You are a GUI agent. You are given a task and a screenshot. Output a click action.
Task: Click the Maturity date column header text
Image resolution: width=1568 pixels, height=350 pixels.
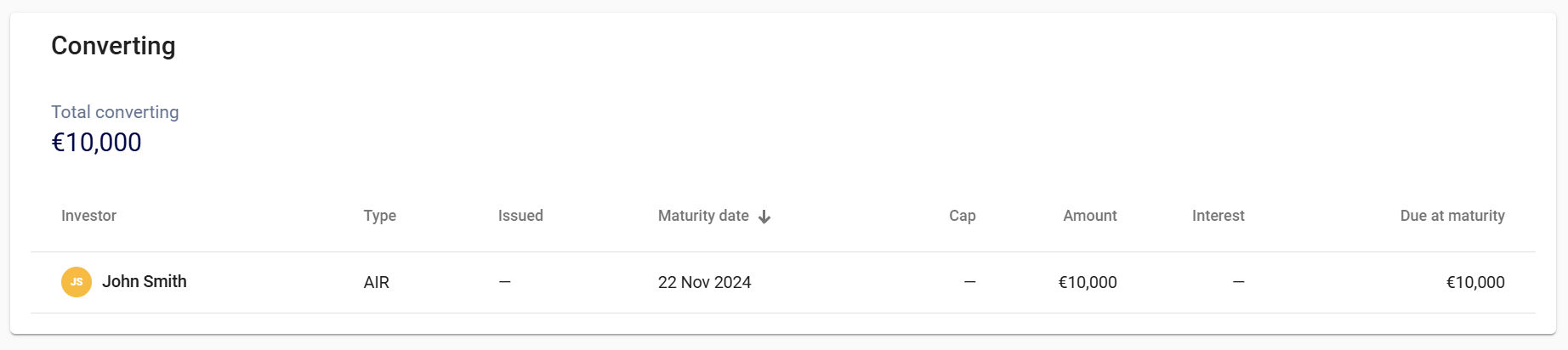(x=703, y=216)
